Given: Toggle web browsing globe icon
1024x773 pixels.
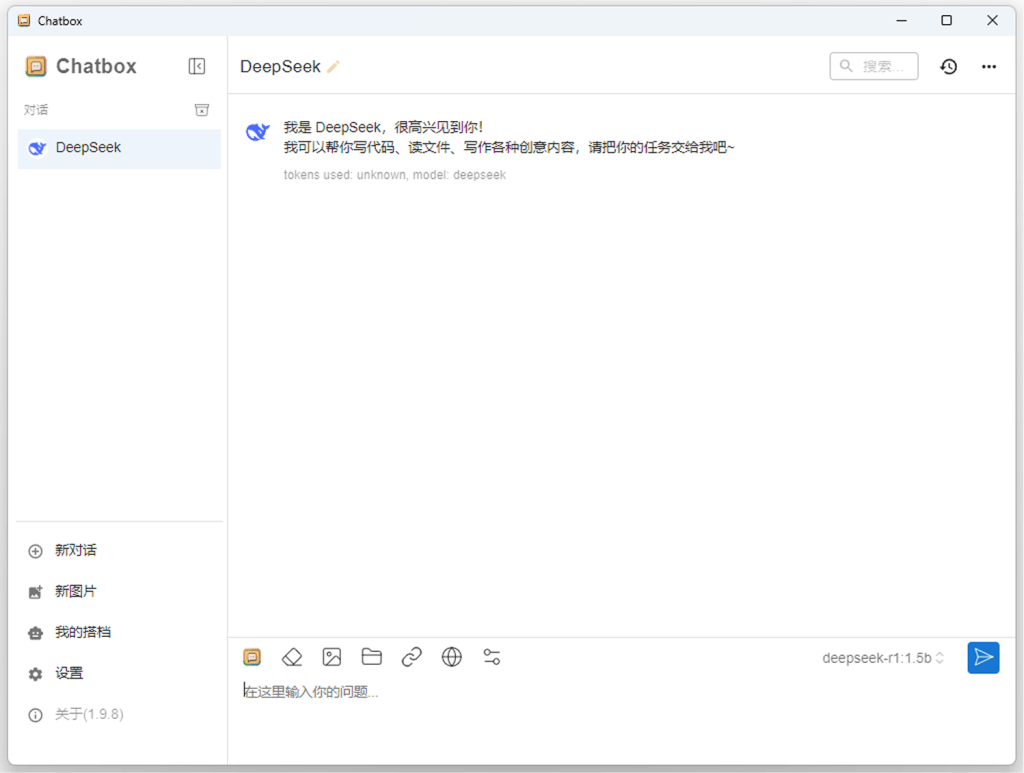Looking at the screenshot, I should pos(452,657).
